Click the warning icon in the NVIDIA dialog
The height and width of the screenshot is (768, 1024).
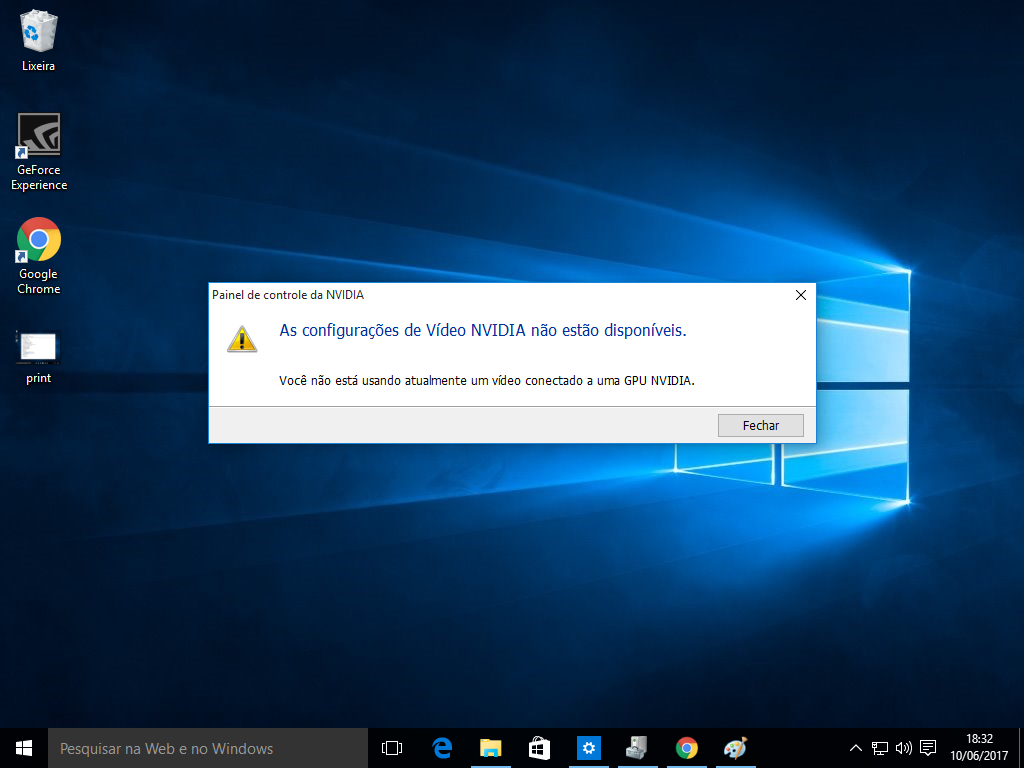tap(242, 339)
